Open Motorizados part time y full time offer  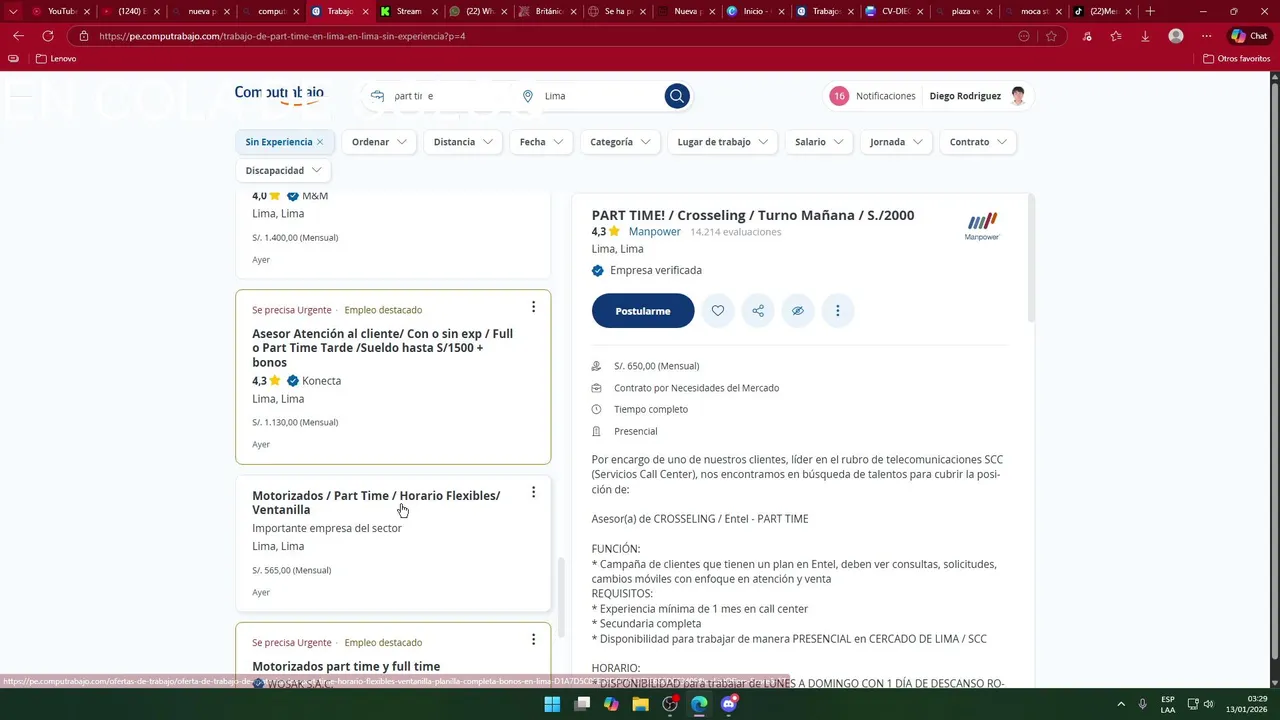pos(346,666)
